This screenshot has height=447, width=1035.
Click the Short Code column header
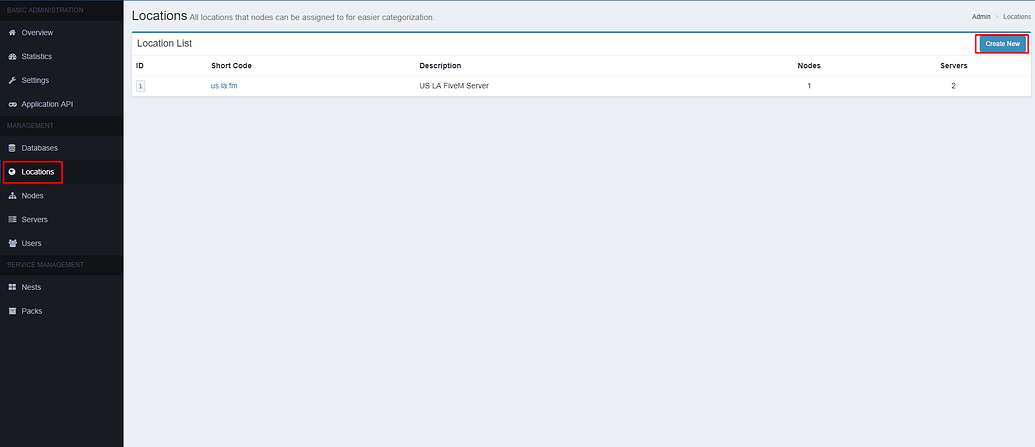click(231, 65)
